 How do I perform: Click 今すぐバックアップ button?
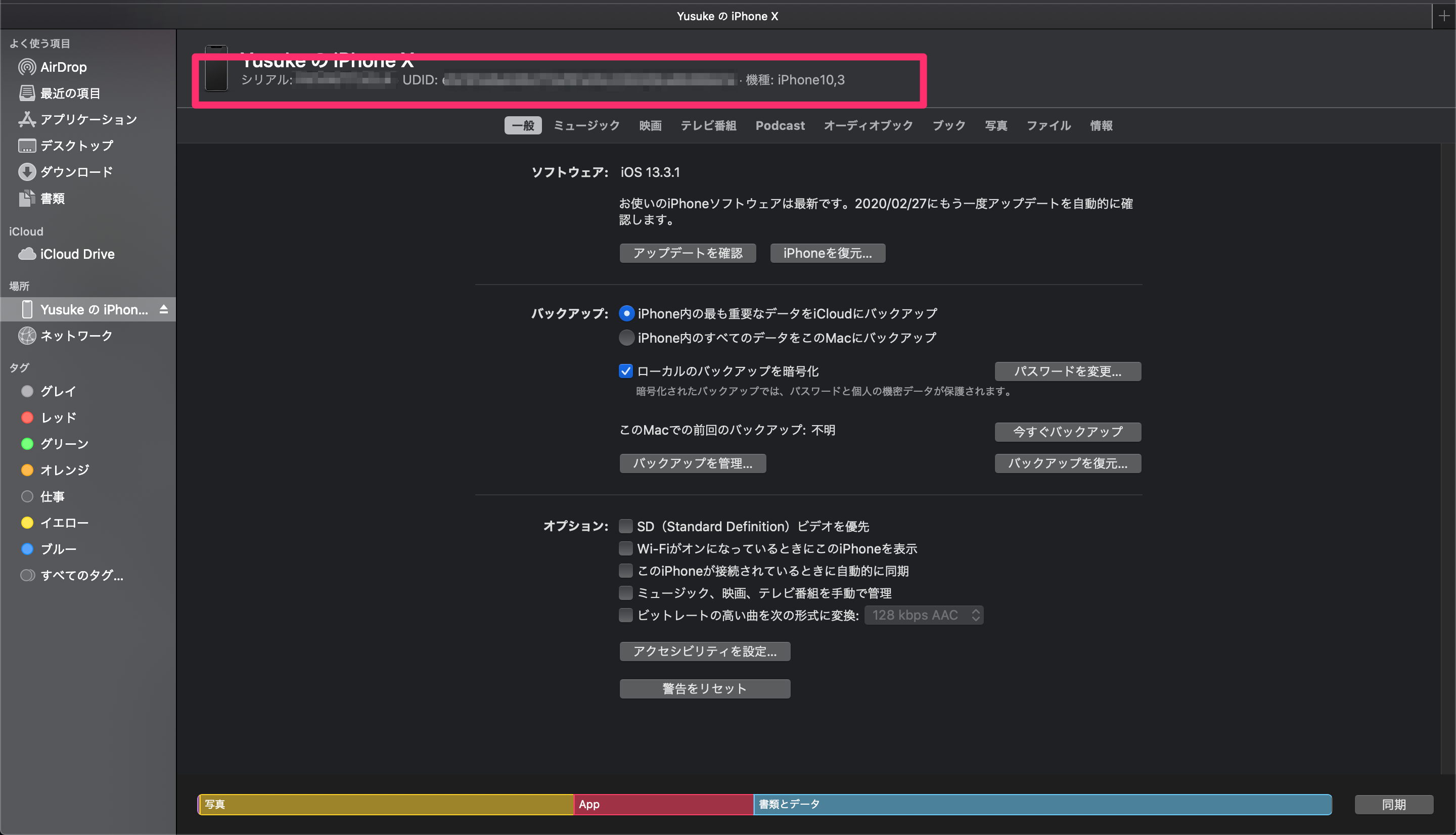tap(1068, 432)
